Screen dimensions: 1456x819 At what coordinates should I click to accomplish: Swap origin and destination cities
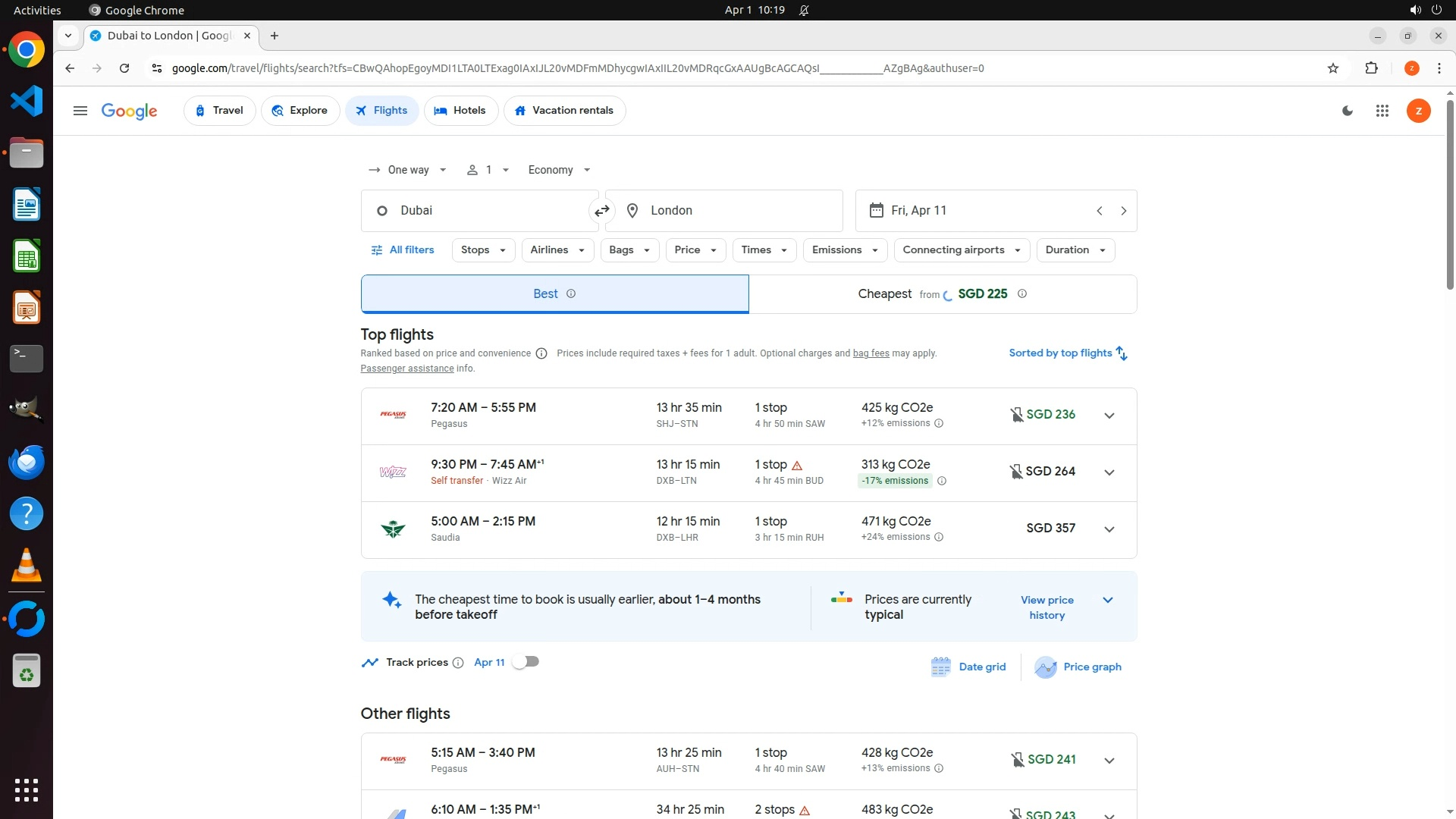[x=602, y=211]
